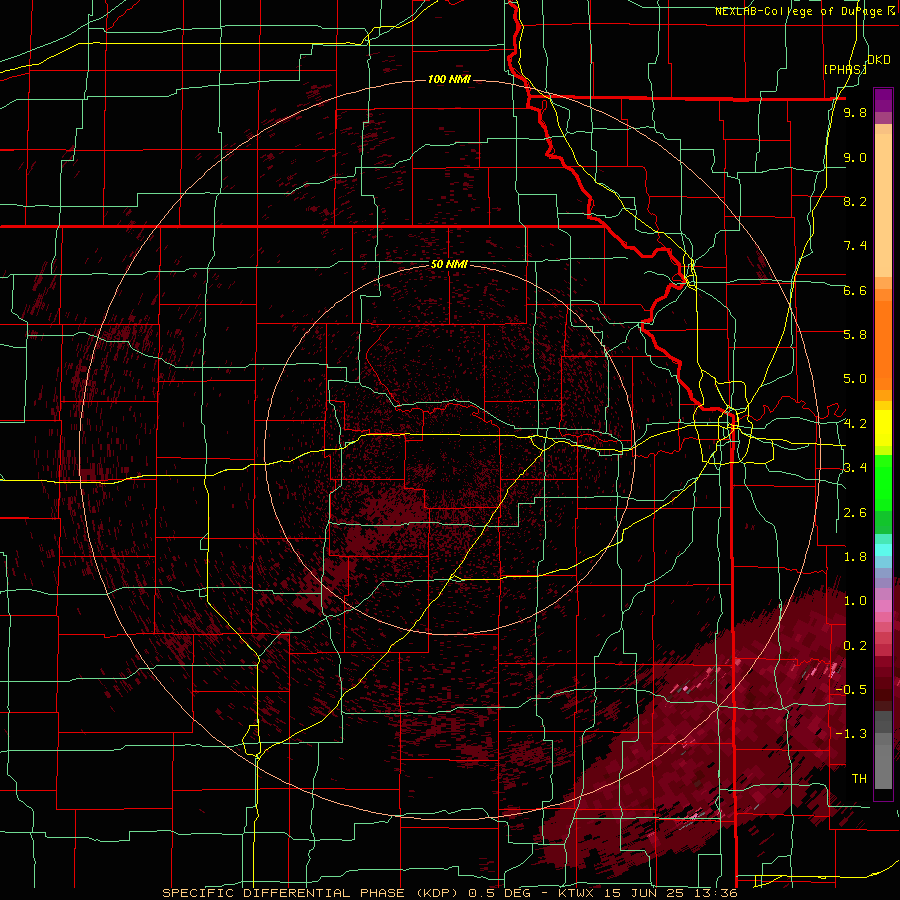Click the [PHAS] legend title
This screenshot has height=900, width=900.
tap(845, 70)
